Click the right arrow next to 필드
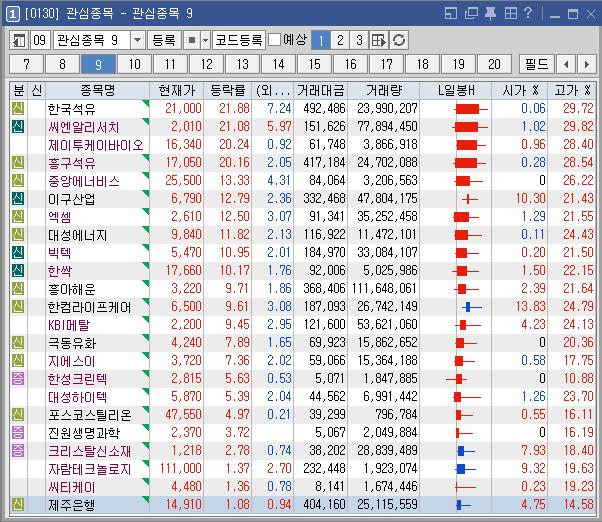602x522 pixels. click(x=586, y=64)
